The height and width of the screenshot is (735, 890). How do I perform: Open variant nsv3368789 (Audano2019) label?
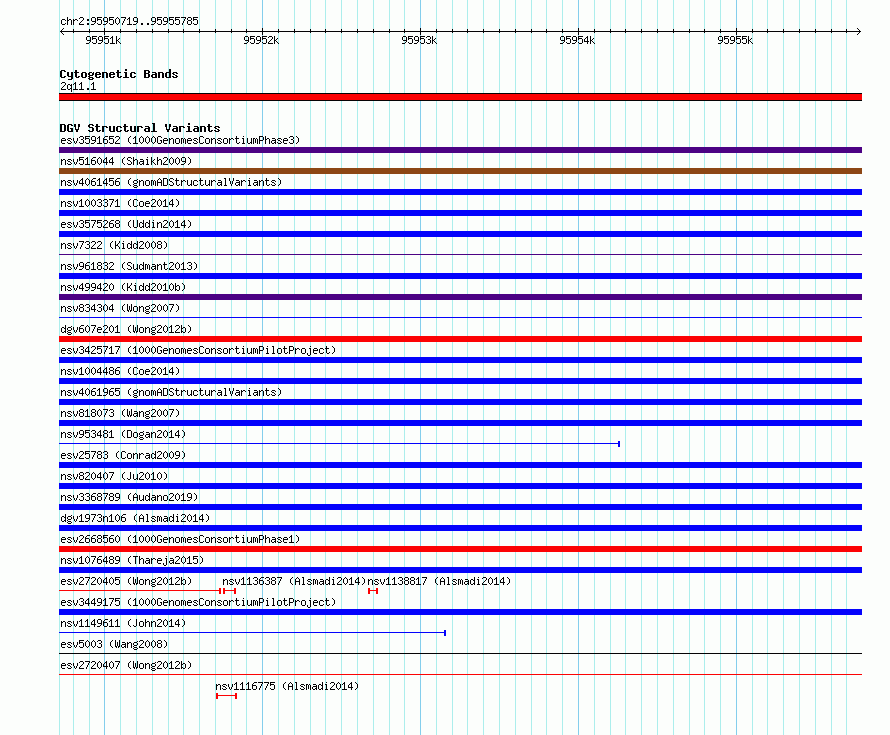[129, 497]
